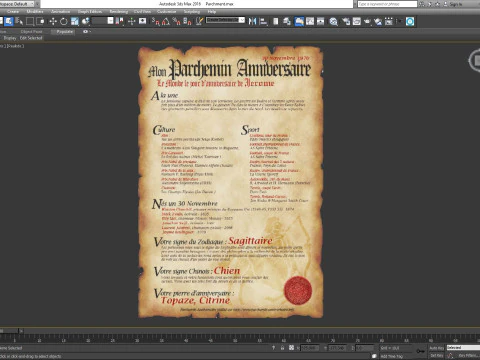This screenshot has height=360, width=480.
Task: Open the Help menu
Action: (x=212, y=11)
